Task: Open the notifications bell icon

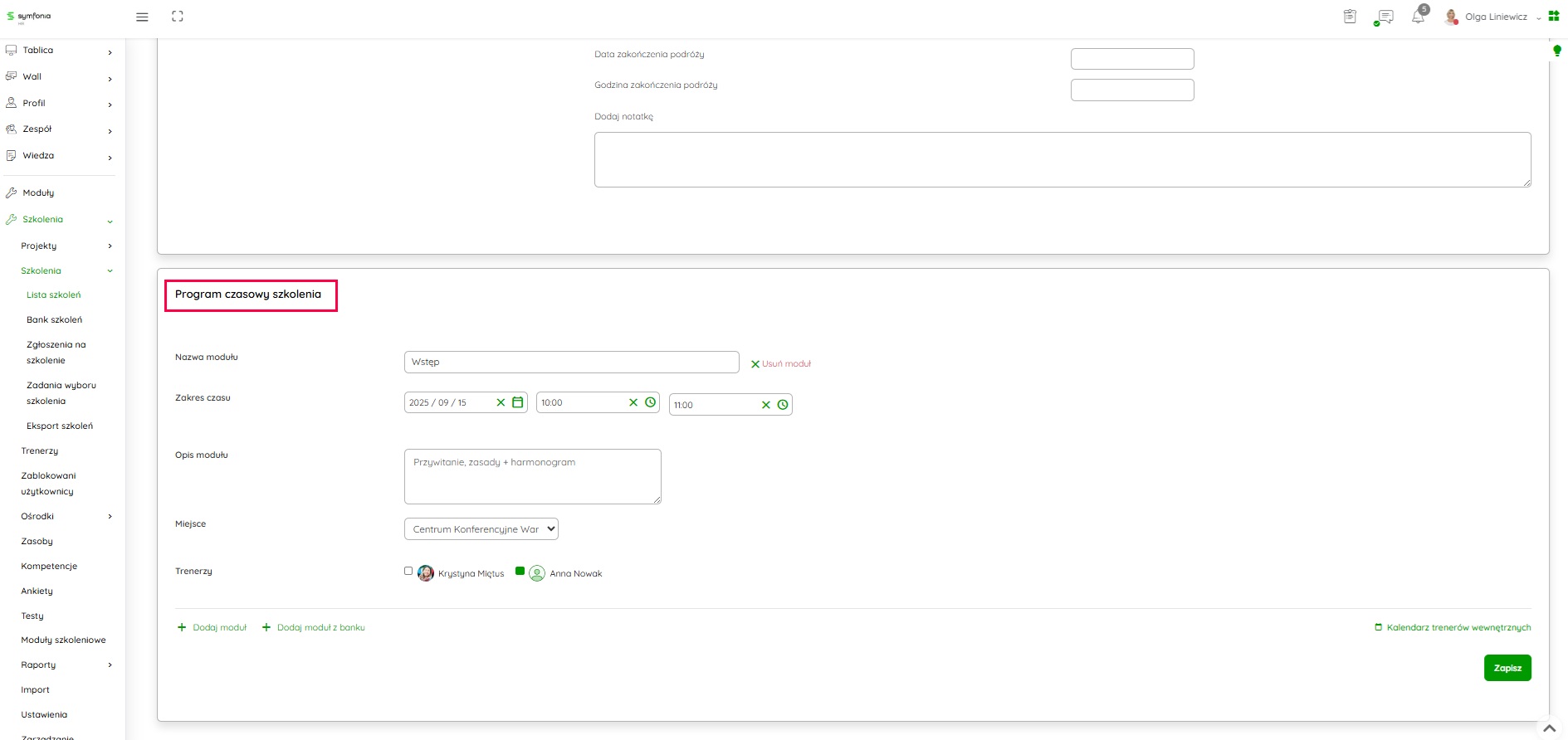Action: click(1418, 17)
